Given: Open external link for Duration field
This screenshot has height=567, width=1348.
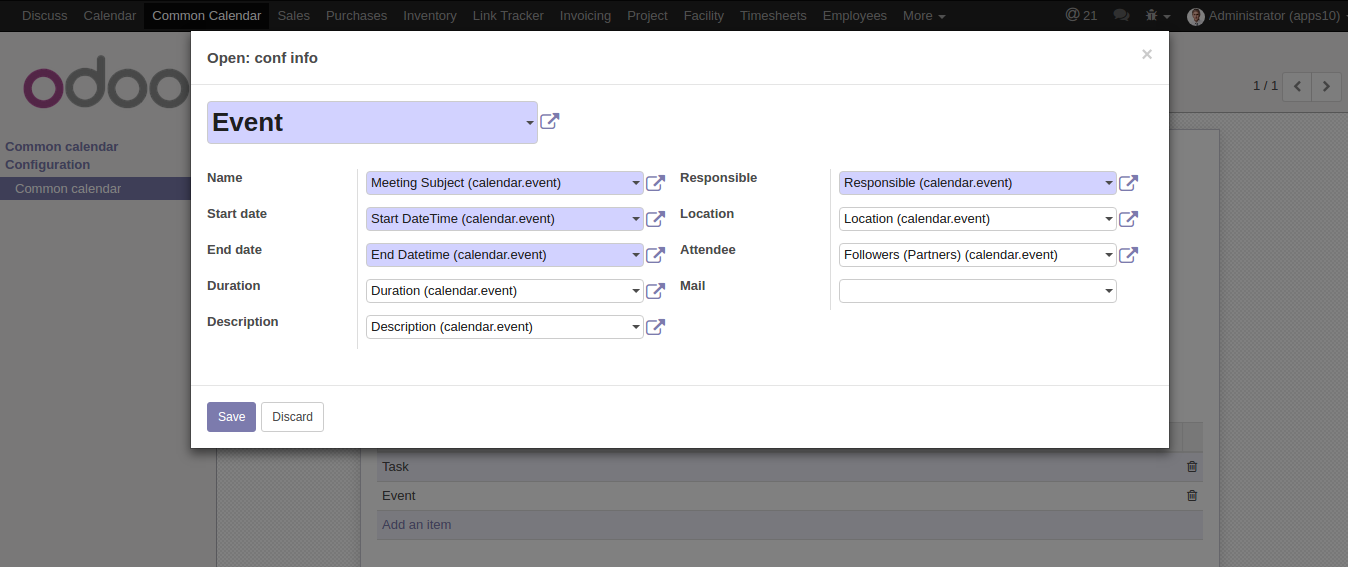Looking at the screenshot, I should (655, 291).
